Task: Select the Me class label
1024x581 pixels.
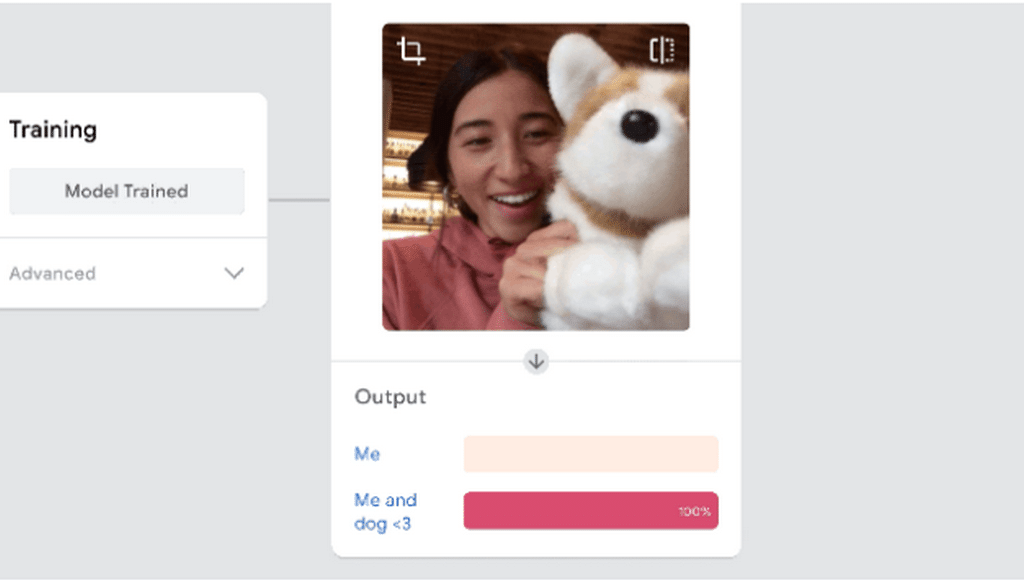Action: [367, 454]
